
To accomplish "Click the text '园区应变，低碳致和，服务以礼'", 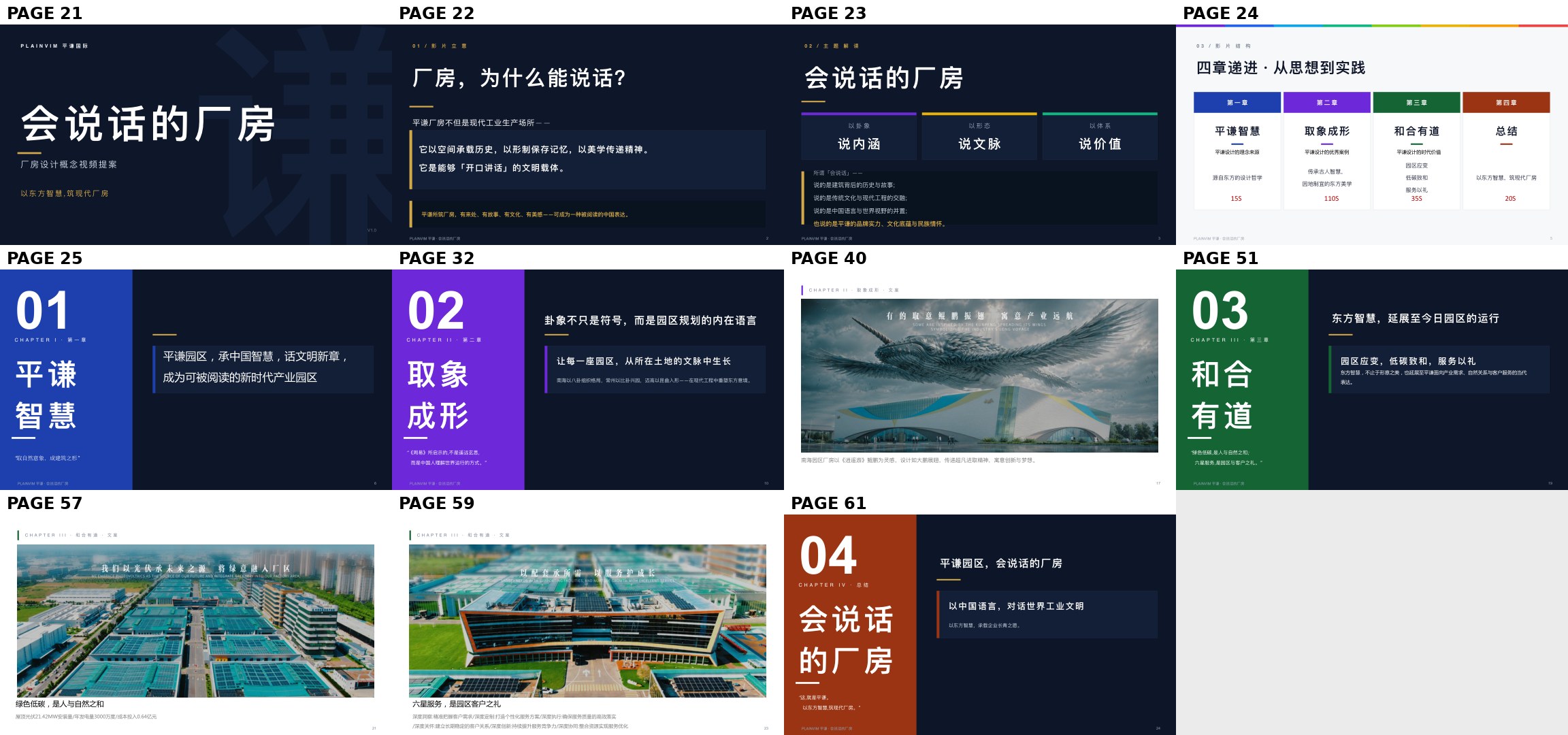I will click(x=1408, y=361).
